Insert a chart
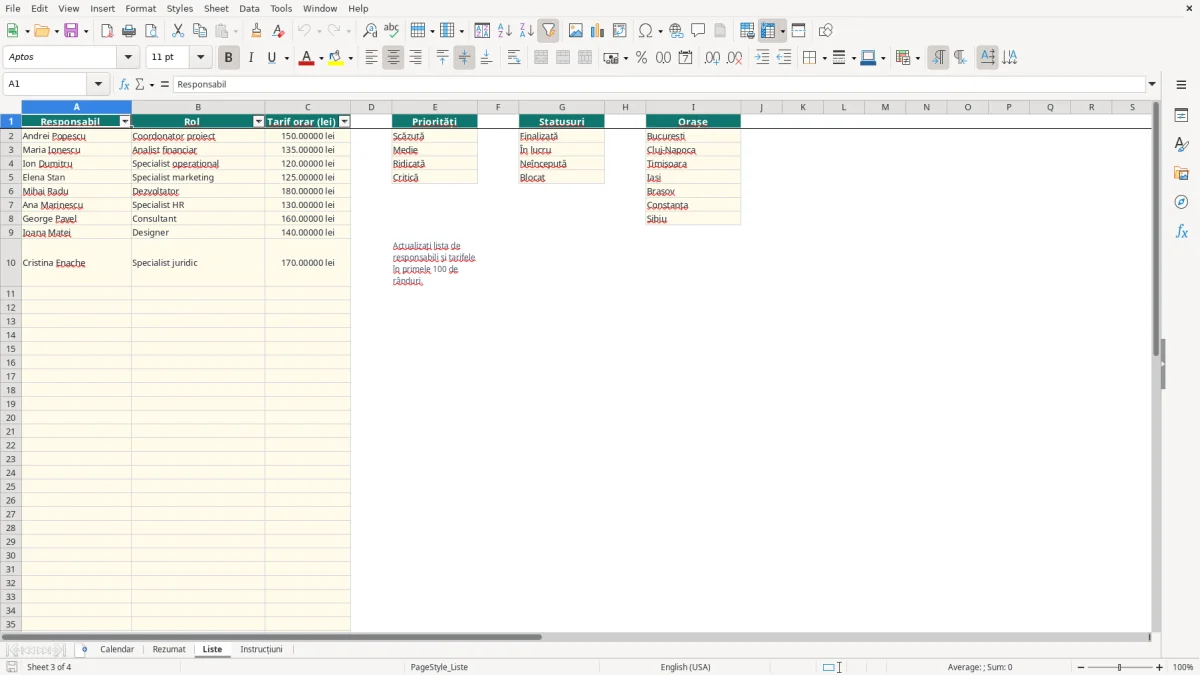 (x=597, y=31)
